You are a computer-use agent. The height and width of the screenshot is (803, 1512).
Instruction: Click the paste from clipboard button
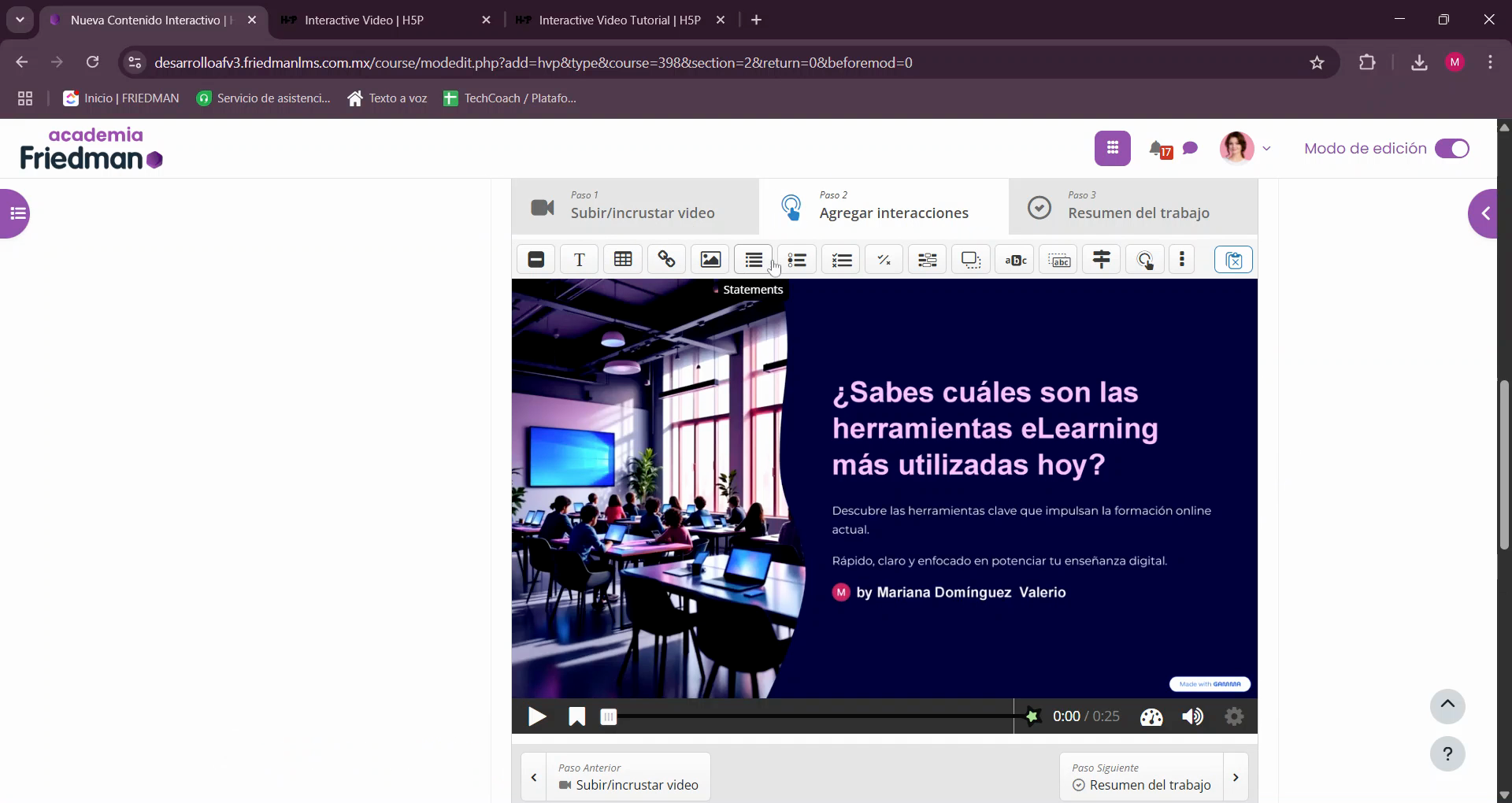pos(1233,260)
